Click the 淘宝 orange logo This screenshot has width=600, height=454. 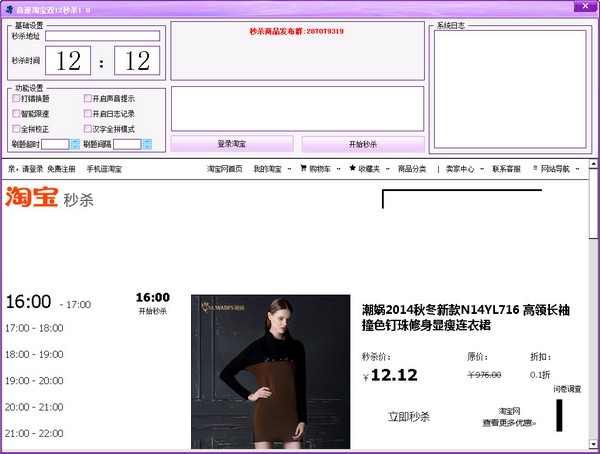pos(32,197)
